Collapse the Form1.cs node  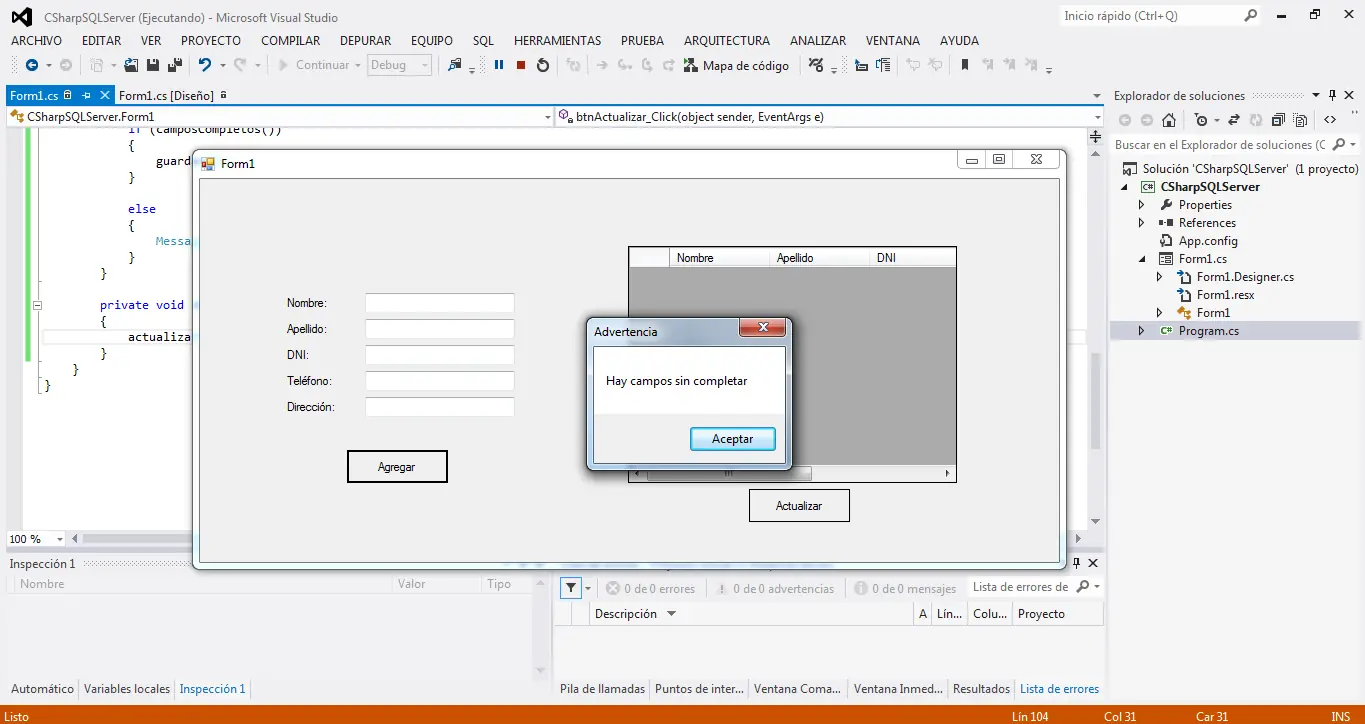pos(1141,259)
